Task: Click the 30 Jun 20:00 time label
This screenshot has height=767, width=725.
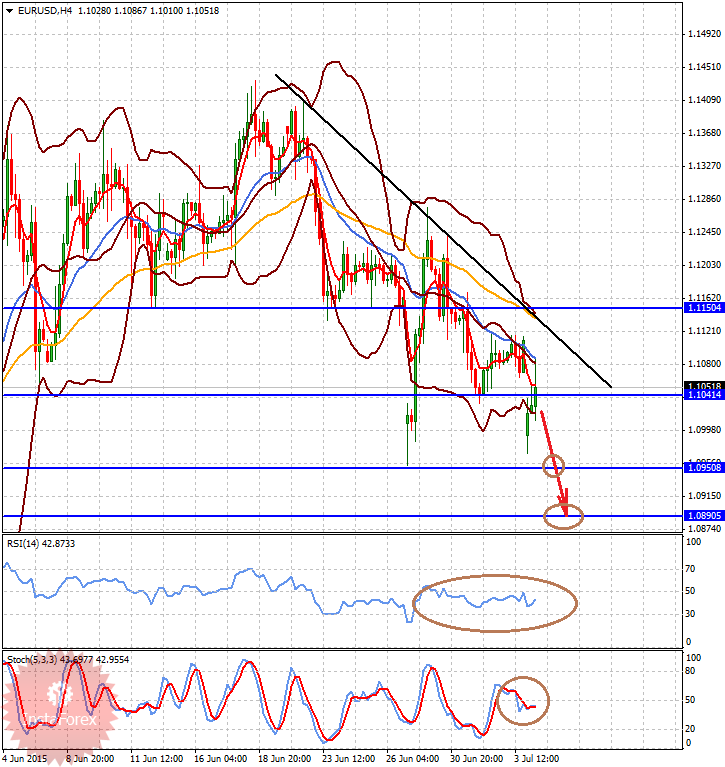Action: pyautogui.click(x=477, y=759)
